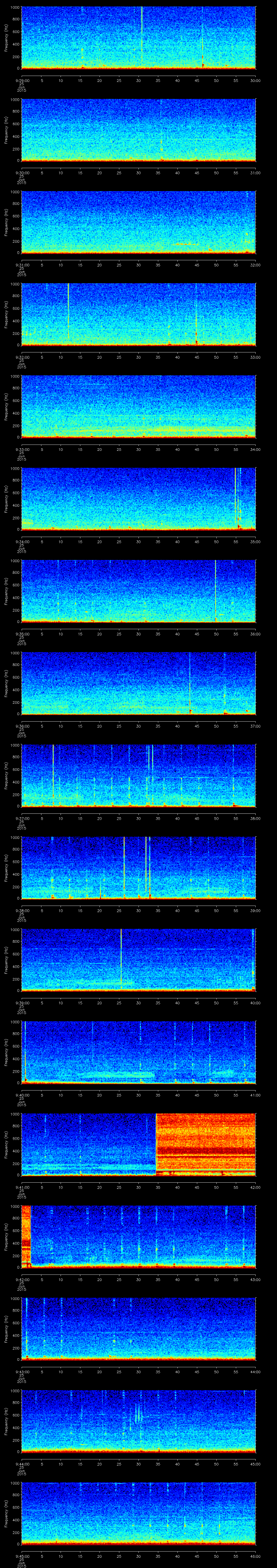Click the spectrogram panel starting at 9:34:00
The width and height of the screenshot is (277, 1568).
pos(138,499)
